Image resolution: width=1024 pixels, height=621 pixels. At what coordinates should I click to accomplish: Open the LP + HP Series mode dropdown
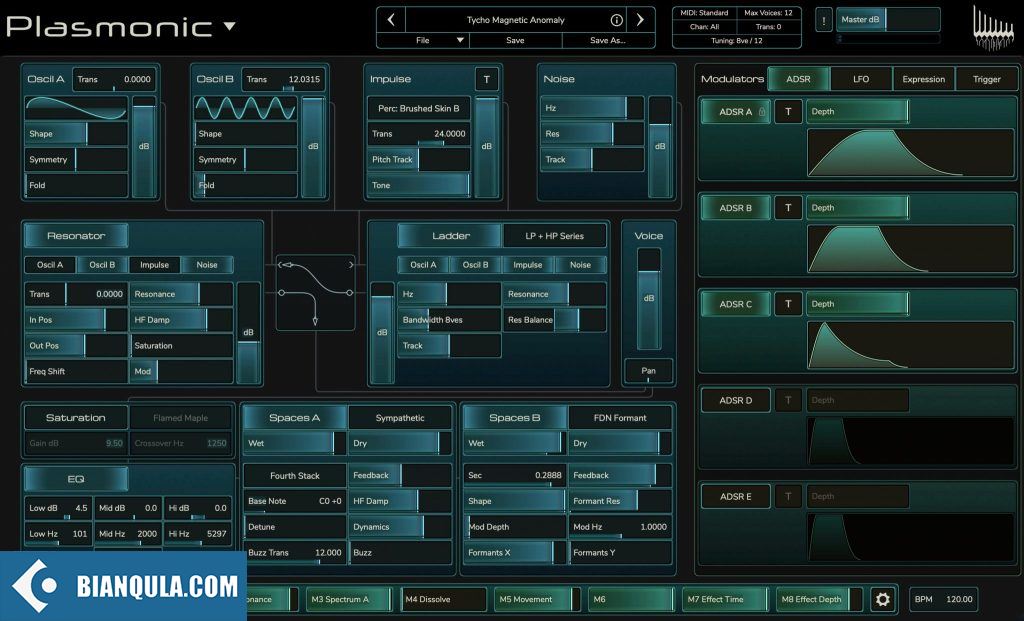[x=554, y=236]
